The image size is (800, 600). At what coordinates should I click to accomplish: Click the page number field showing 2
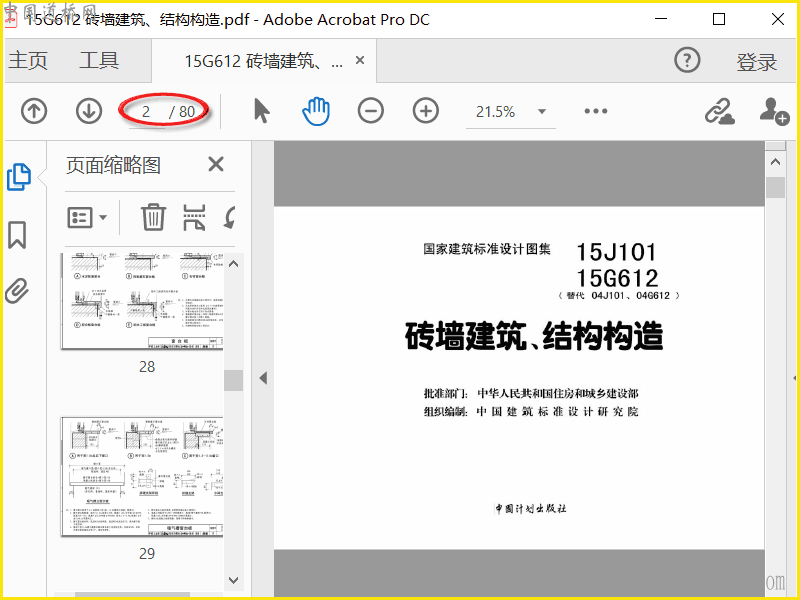(146, 112)
